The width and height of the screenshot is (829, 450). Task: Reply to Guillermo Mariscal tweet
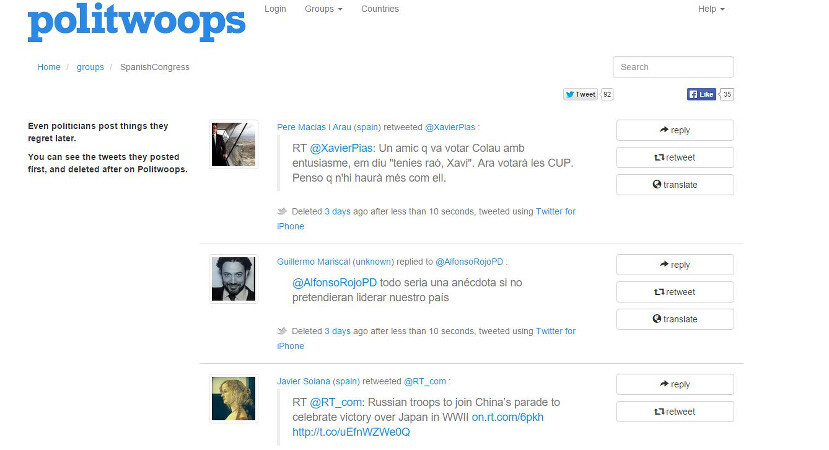(x=675, y=265)
